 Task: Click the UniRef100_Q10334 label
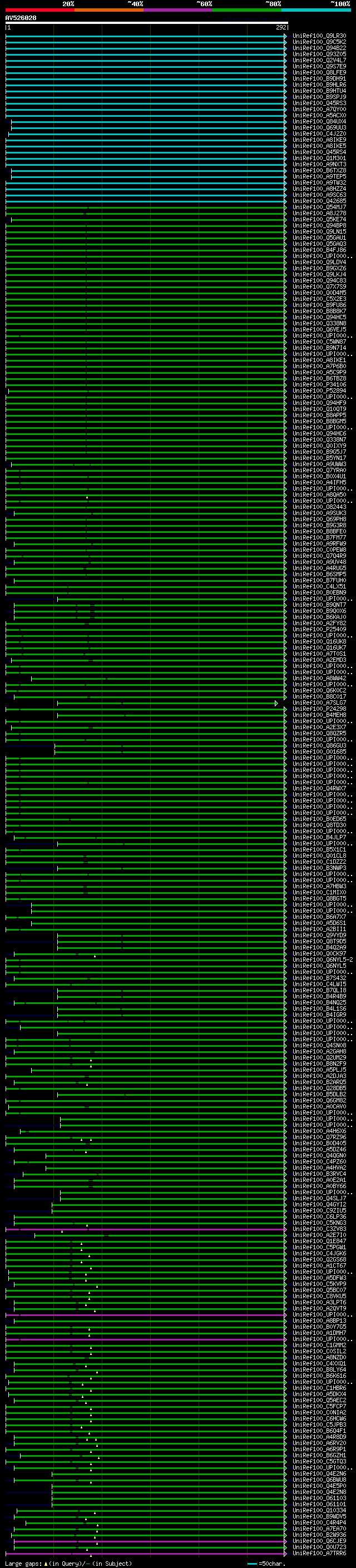pyautogui.click(x=319, y=1510)
